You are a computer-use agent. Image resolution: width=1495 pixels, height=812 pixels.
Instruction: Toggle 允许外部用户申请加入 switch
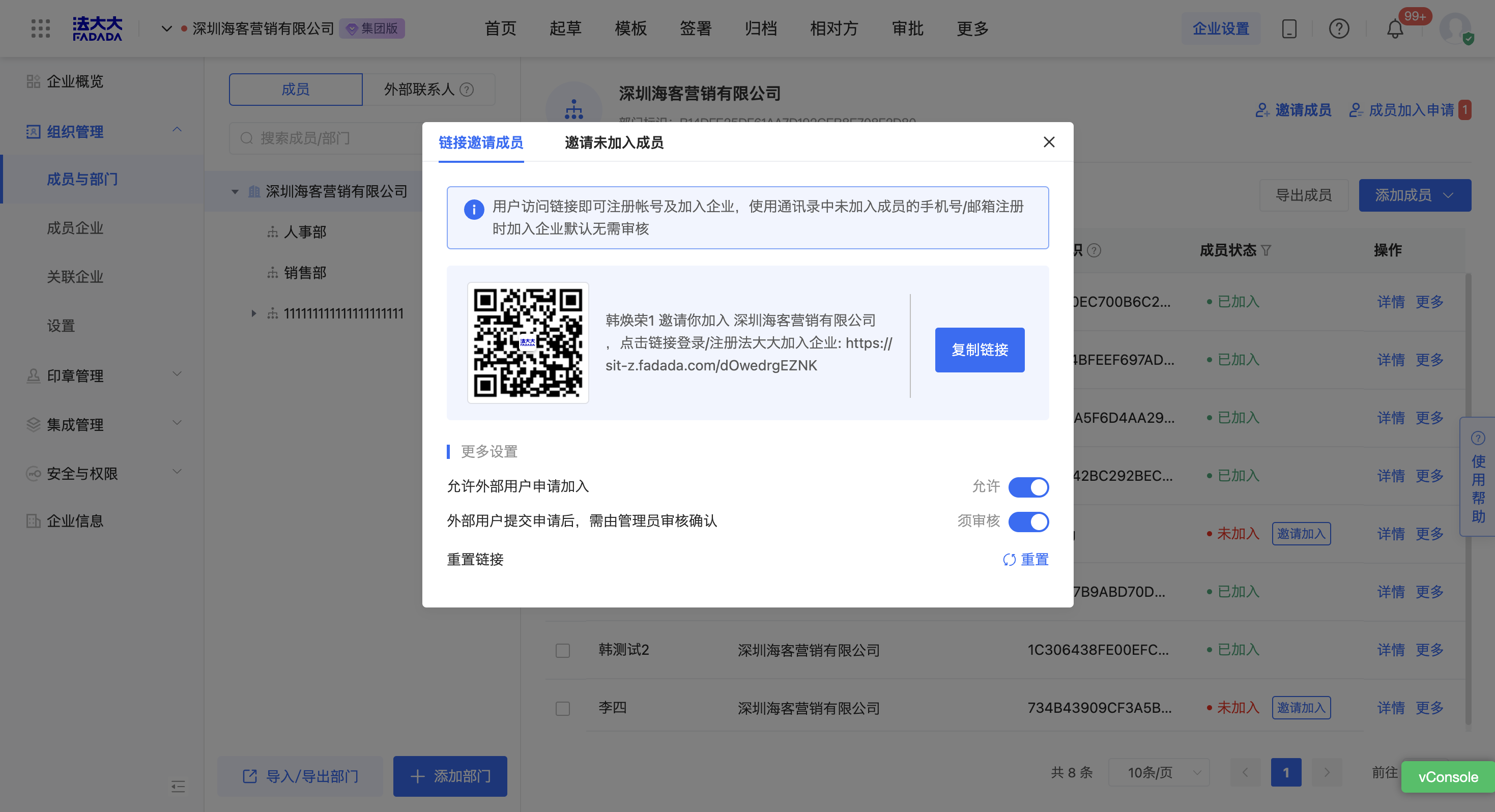[x=1028, y=487]
